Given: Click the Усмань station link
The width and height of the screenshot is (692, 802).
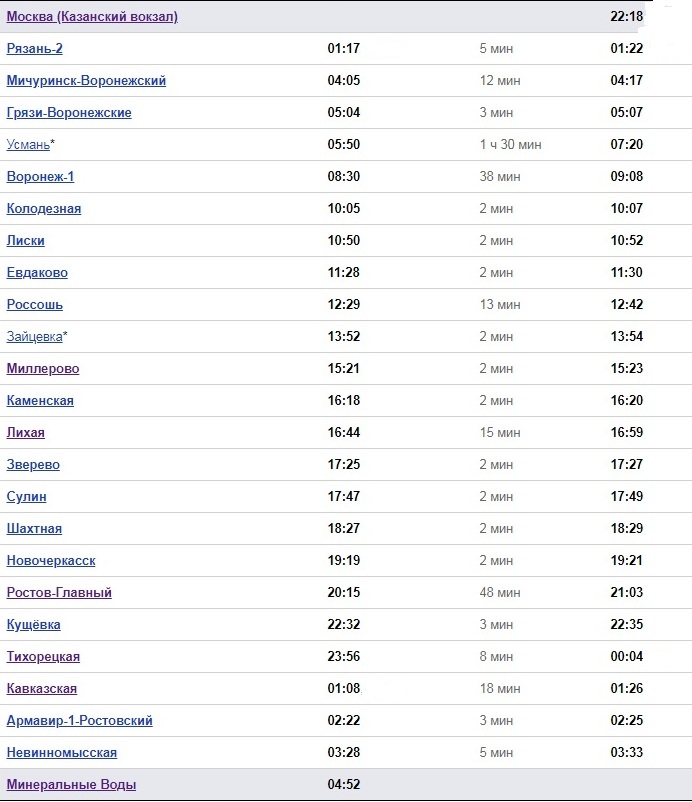Looking at the screenshot, I should (28, 145).
